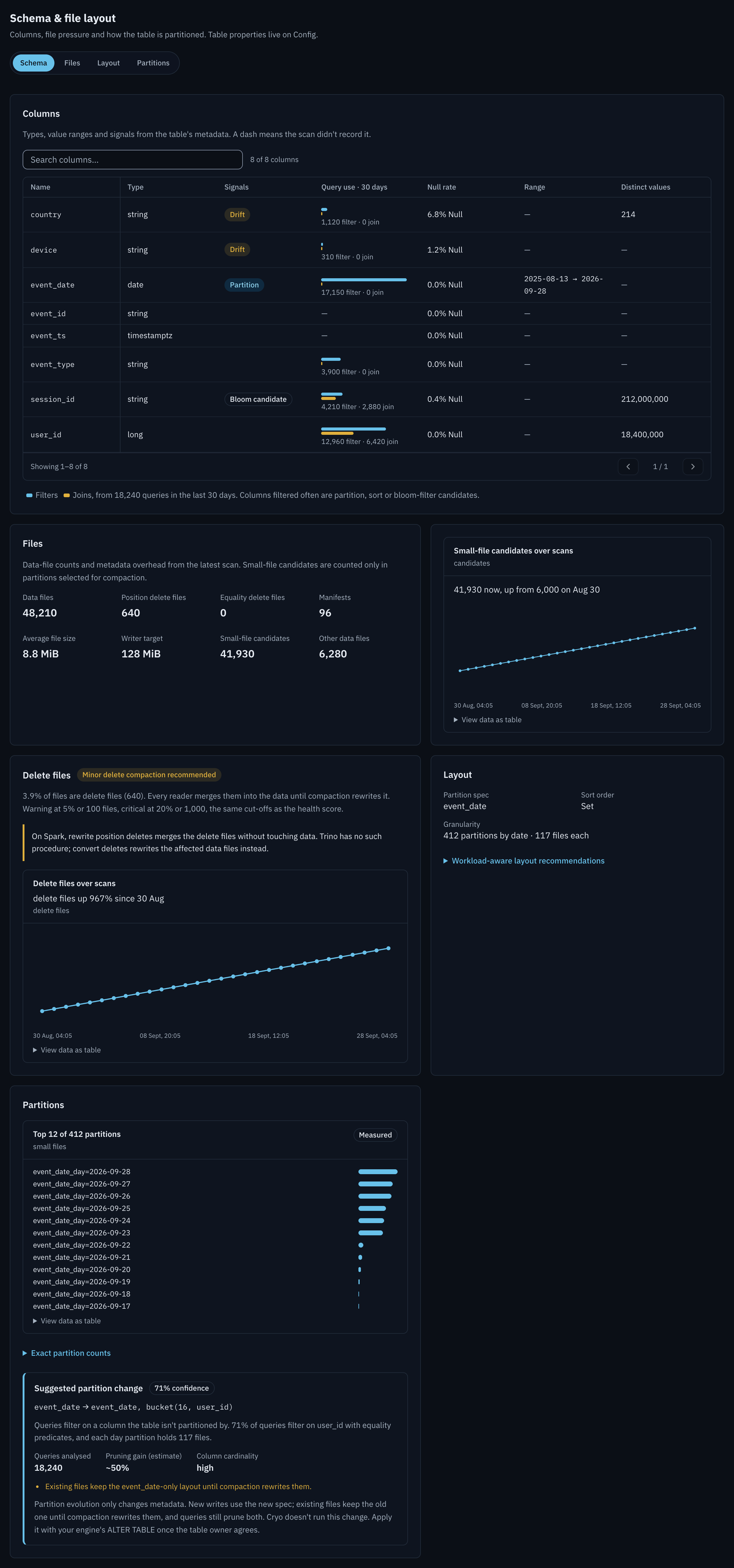Click the session_id column name
734x1568 pixels.
point(52,399)
